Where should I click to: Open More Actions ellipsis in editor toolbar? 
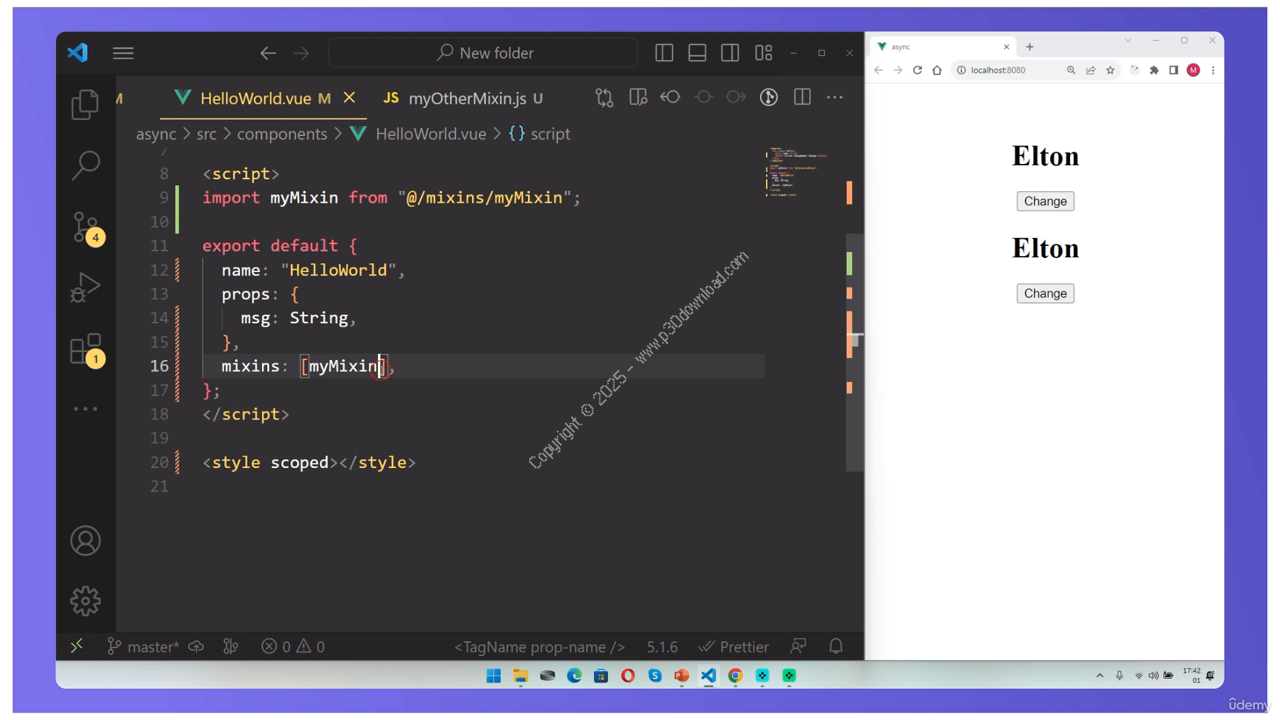coord(835,97)
